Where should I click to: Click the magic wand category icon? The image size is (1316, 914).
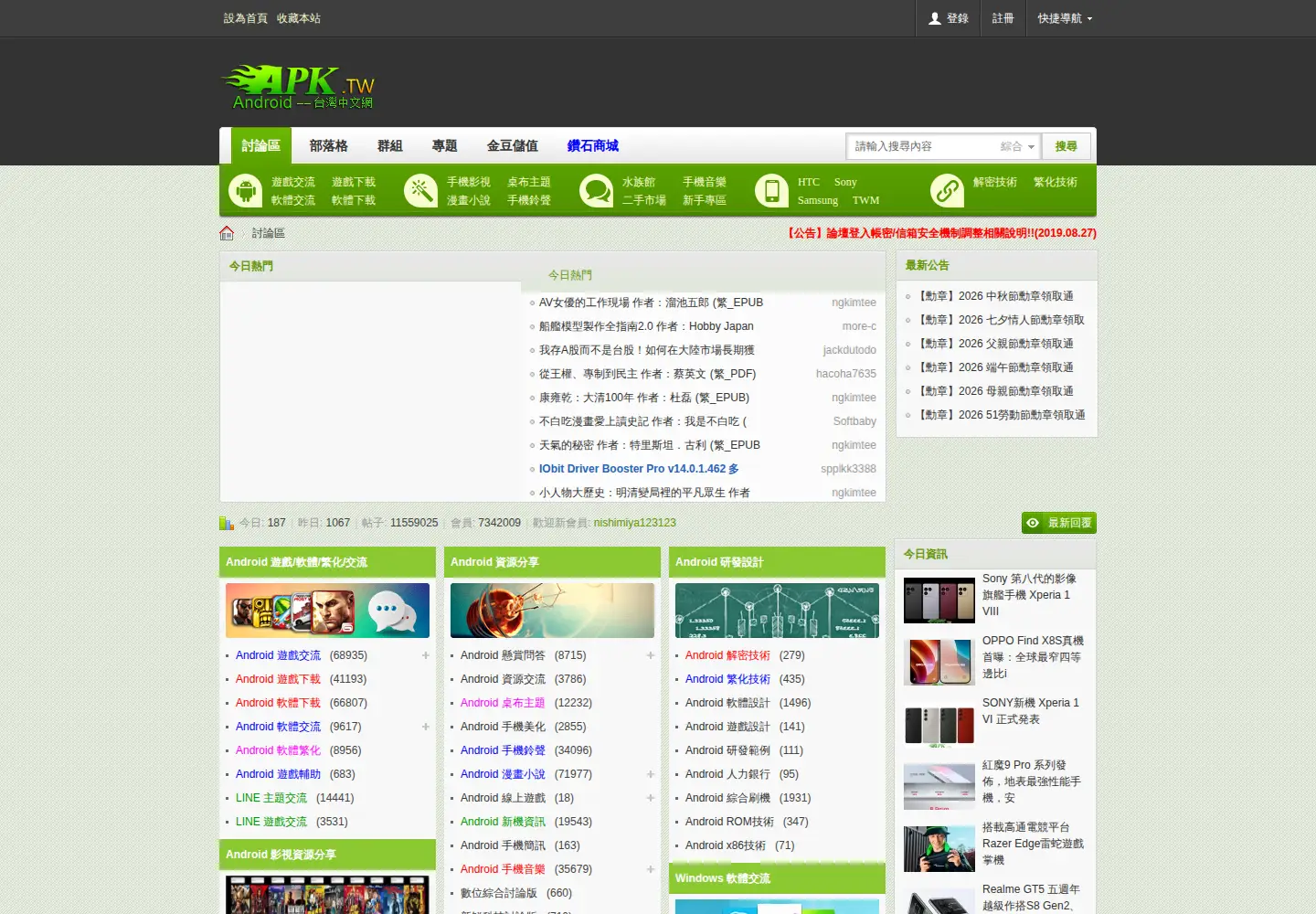coord(420,191)
